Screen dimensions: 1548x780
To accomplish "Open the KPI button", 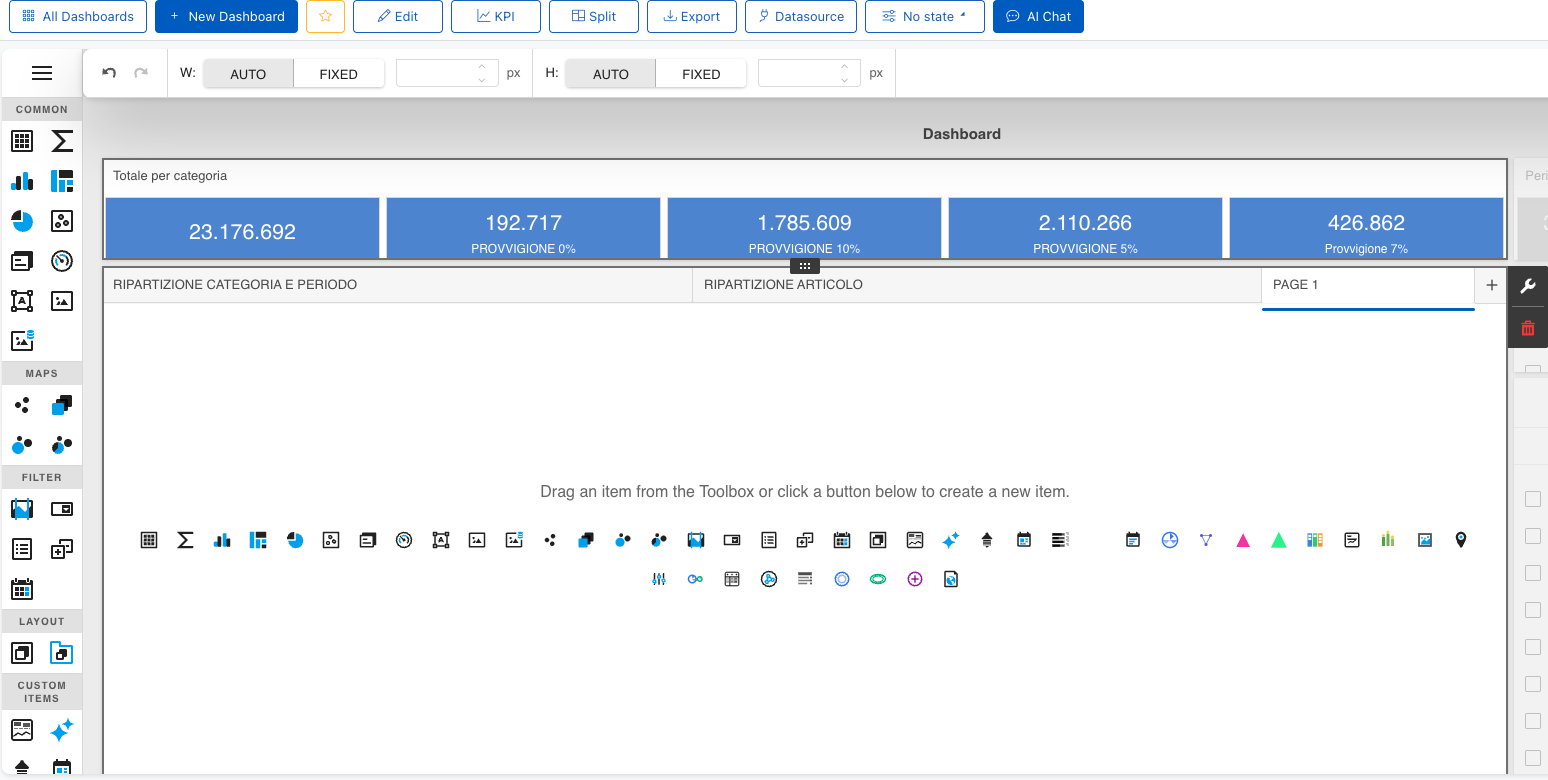I will coord(496,16).
